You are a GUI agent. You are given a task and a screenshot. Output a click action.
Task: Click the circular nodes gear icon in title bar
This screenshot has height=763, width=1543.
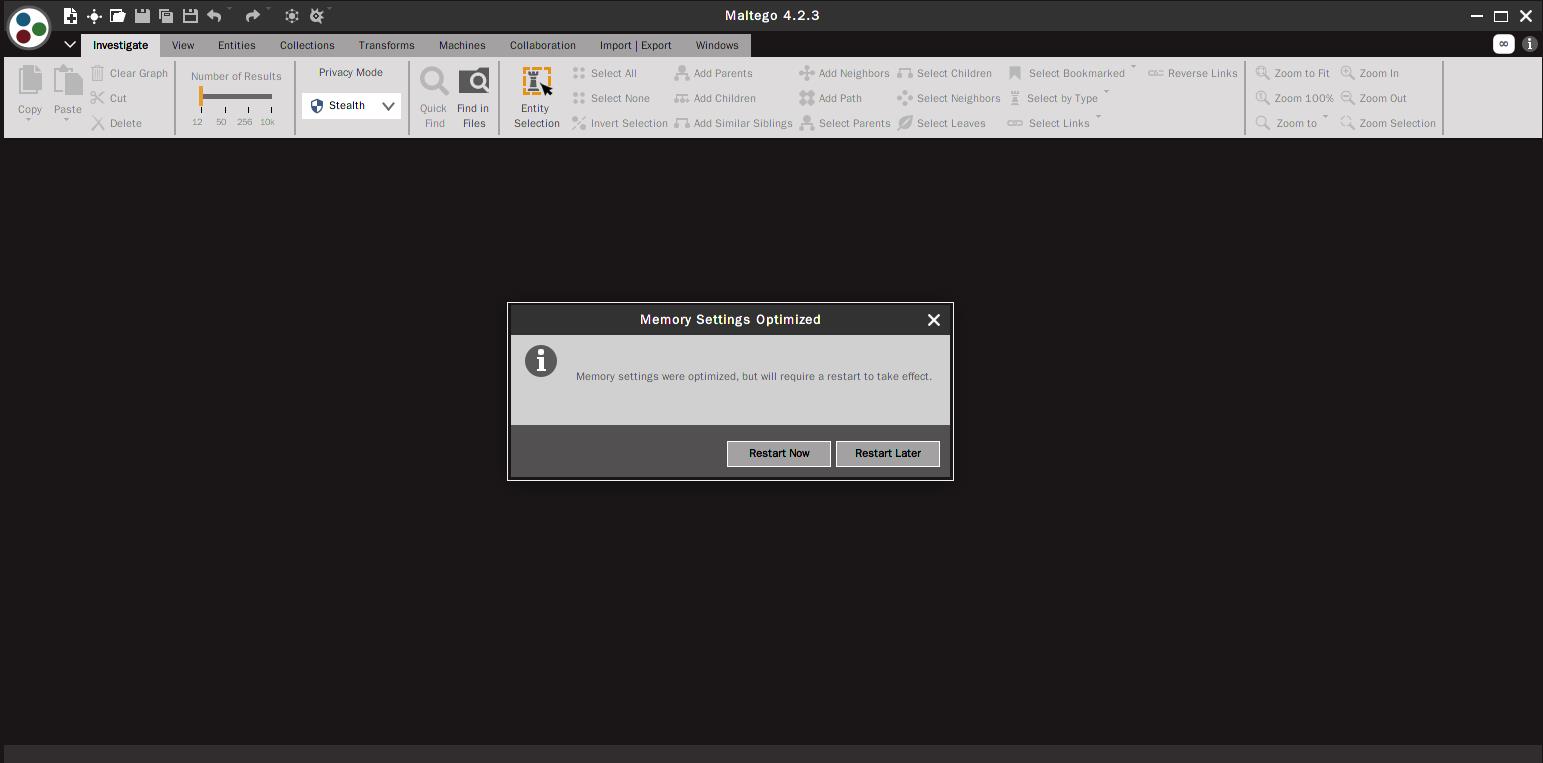(x=292, y=16)
